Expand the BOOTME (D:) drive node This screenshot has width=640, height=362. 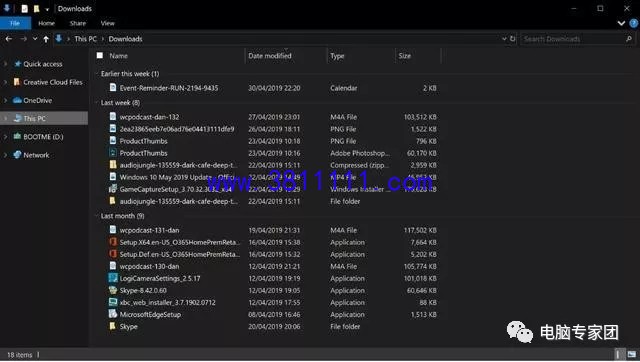click(5, 137)
